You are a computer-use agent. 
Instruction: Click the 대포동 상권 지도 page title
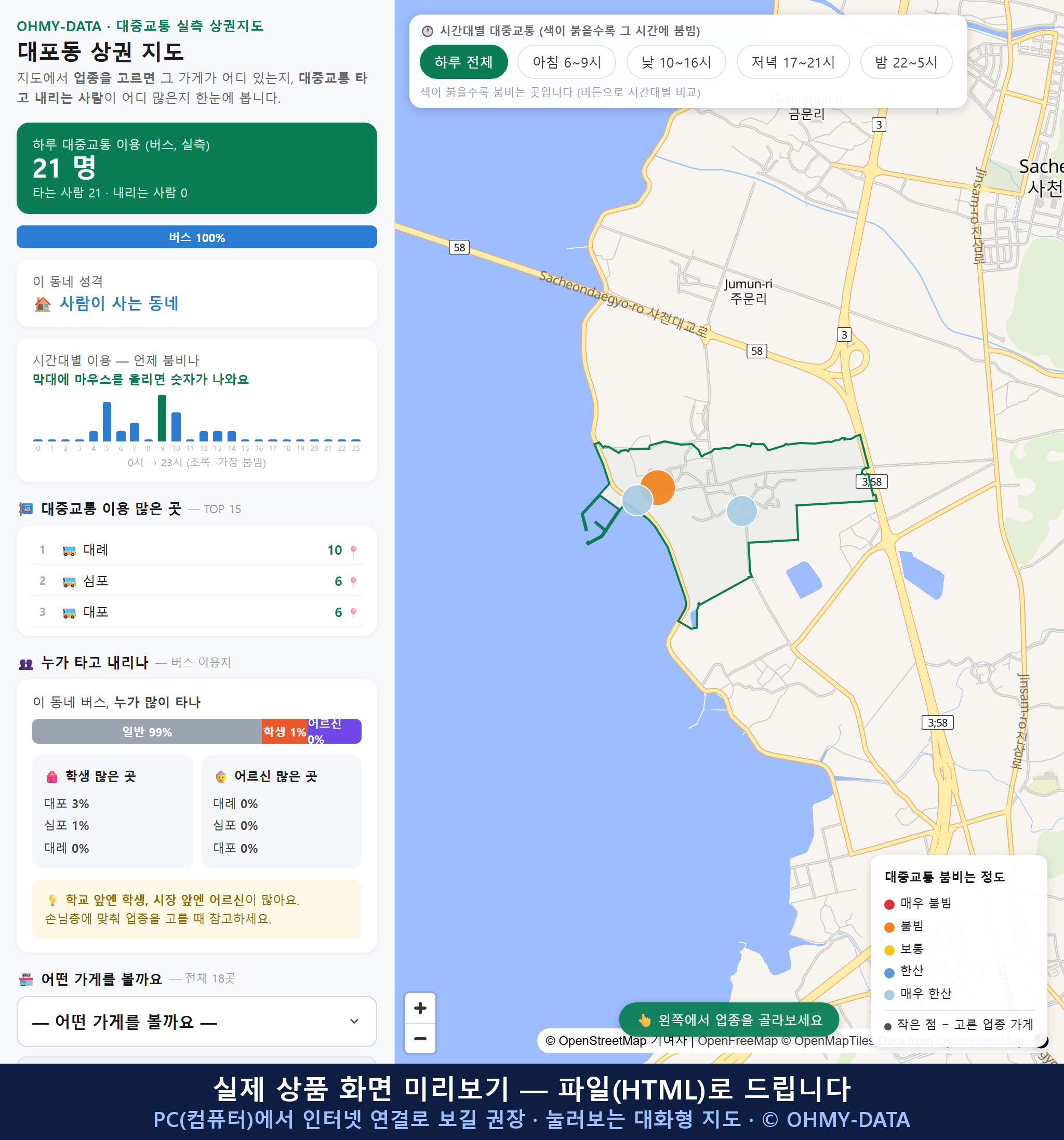click(100, 51)
